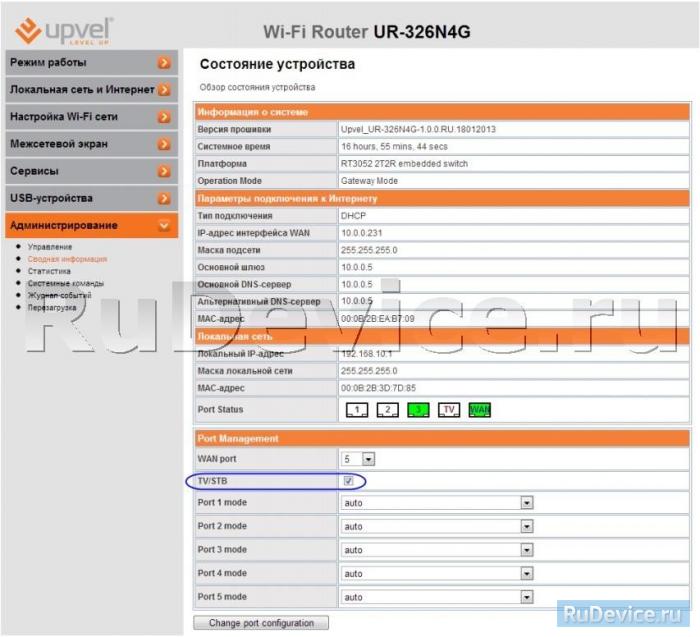Viewport: 700px width, 637px height.
Task: Click arrow icon beside Локальная сеть и Интернет
Action: pyautogui.click(x=164, y=90)
